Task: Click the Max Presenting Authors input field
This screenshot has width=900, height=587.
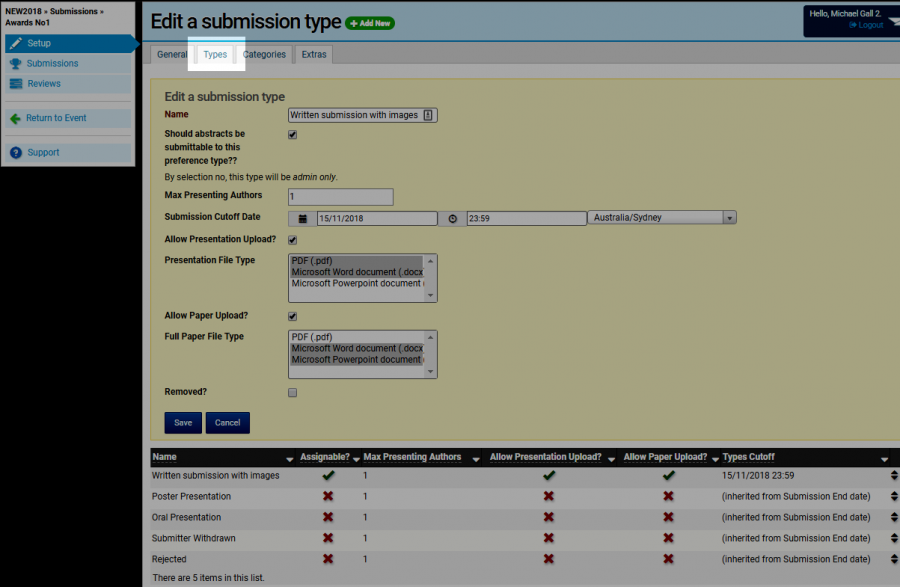Action: (x=341, y=197)
